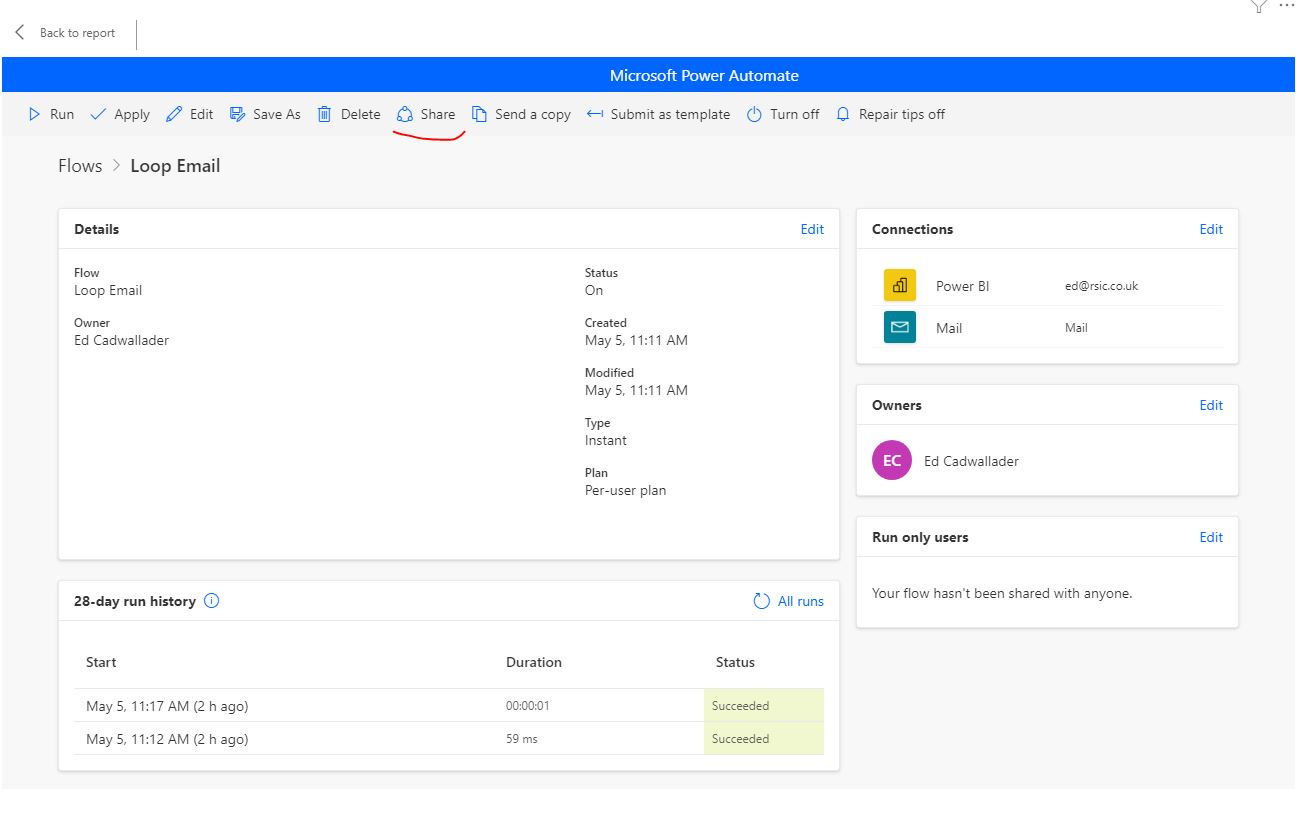Click the 59 ms duration value

[521, 739]
